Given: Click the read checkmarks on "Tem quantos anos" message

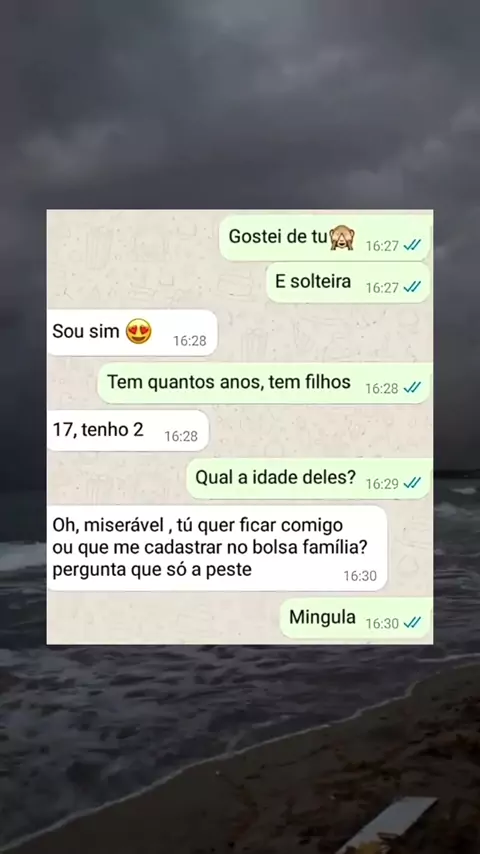Looking at the screenshot, I should coord(412,388).
